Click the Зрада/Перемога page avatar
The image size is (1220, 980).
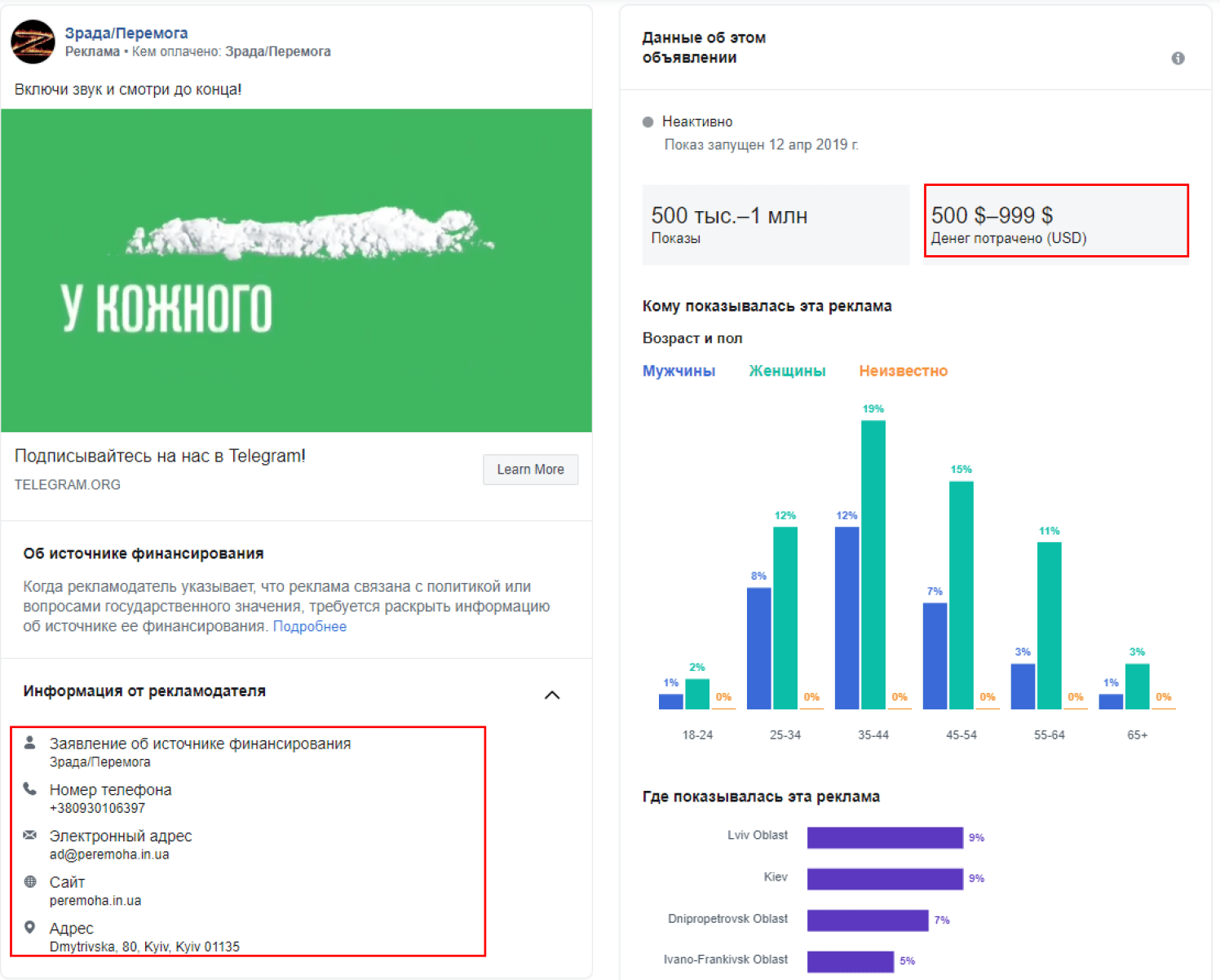pos(33,42)
